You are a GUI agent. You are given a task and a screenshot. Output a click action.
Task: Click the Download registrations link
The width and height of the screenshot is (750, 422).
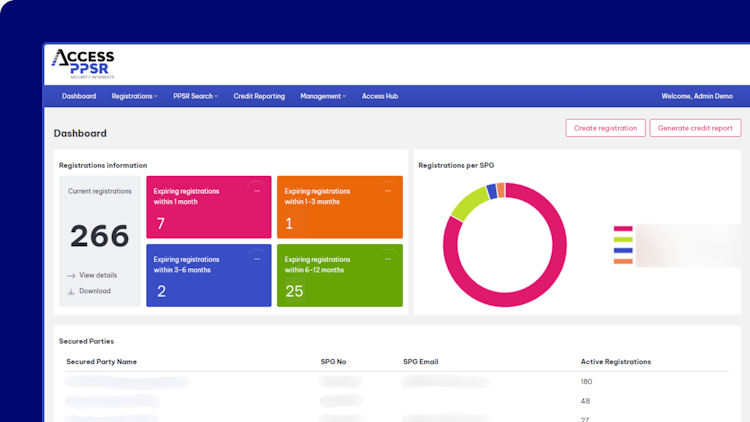click(x=95, y=291)
